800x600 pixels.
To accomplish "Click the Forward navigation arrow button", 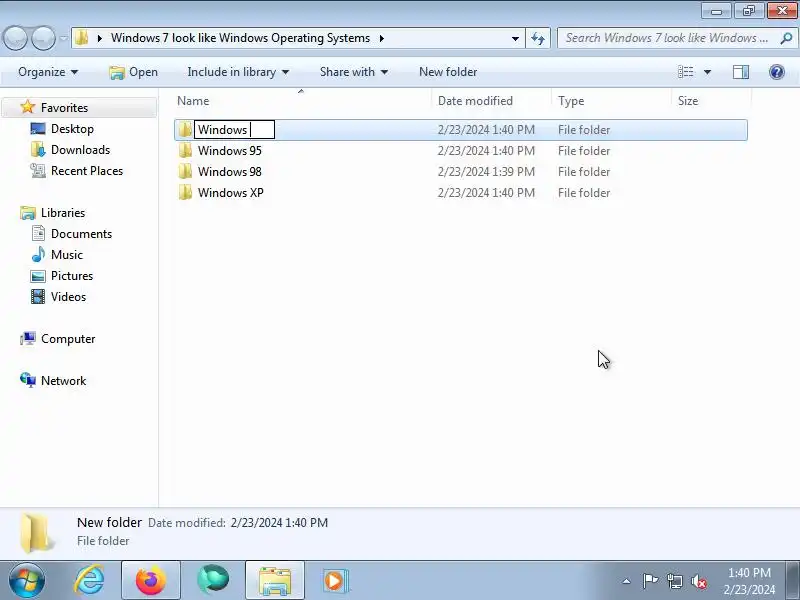I will click(x=44, y=38).
